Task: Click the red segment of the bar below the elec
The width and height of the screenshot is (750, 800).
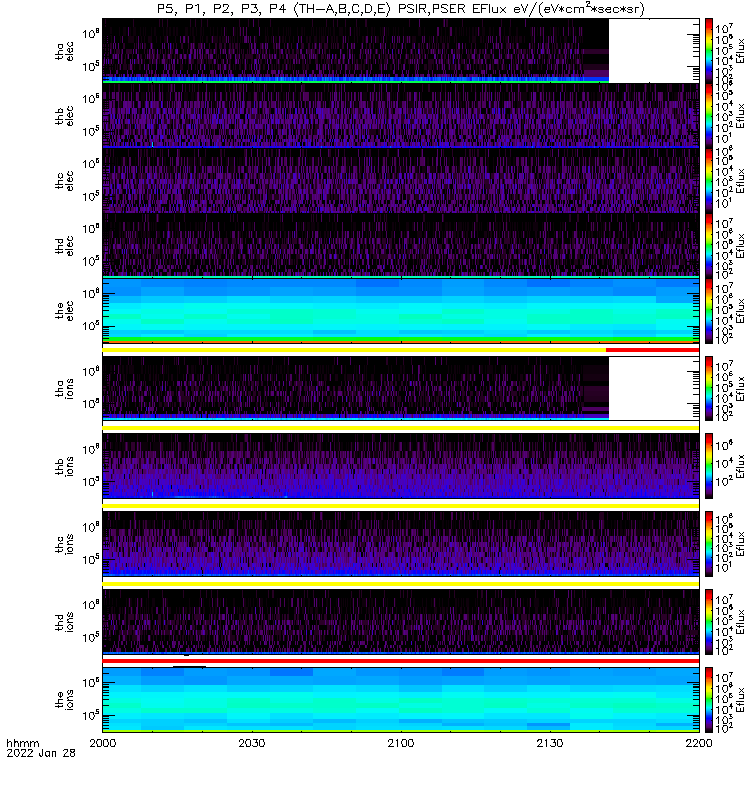Action: [x=652, y=350]
